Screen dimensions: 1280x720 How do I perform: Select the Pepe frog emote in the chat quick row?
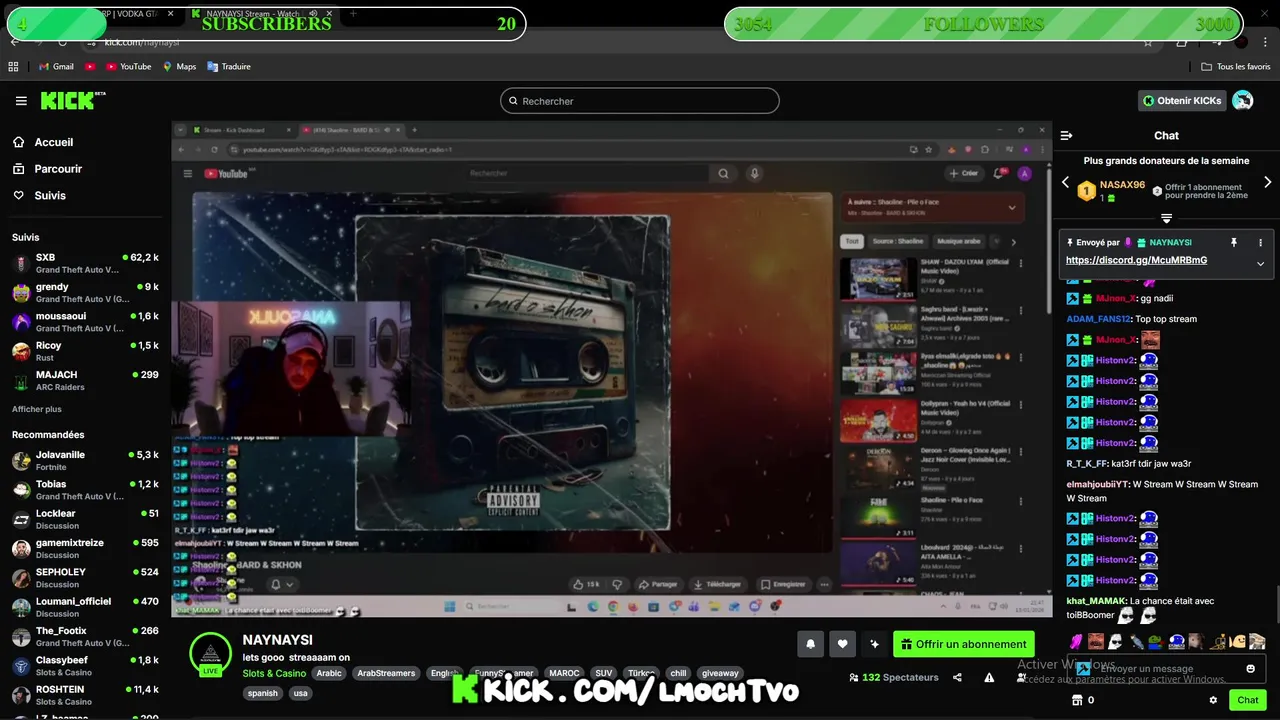1156,641
